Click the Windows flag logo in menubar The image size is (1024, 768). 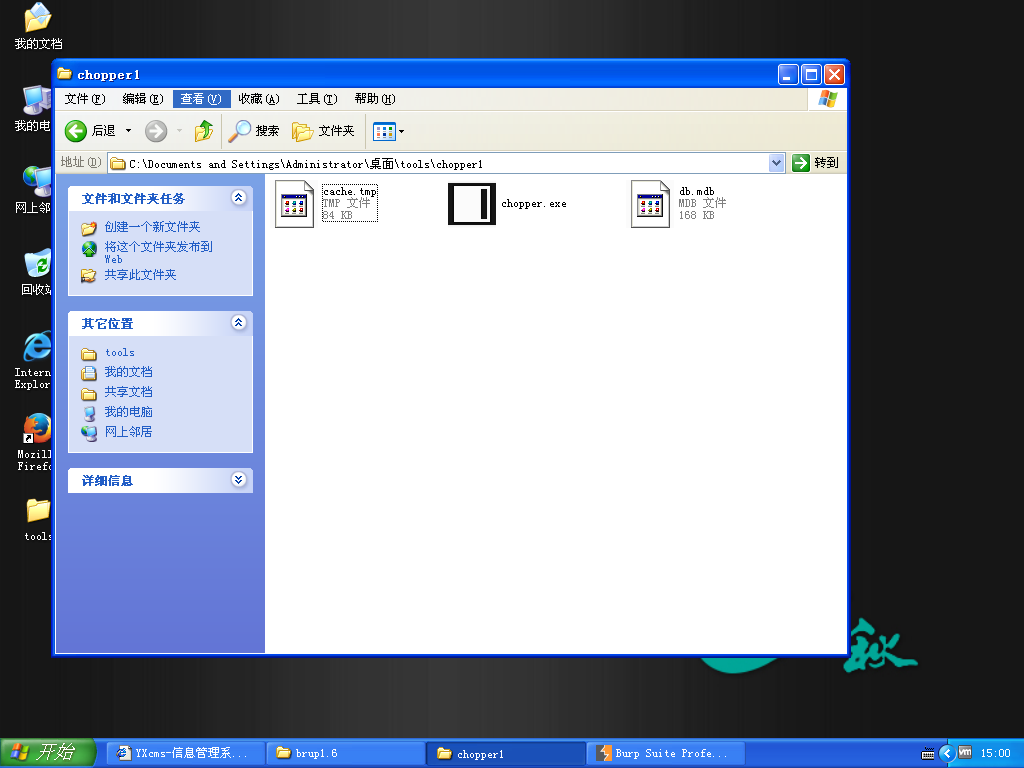827,99
